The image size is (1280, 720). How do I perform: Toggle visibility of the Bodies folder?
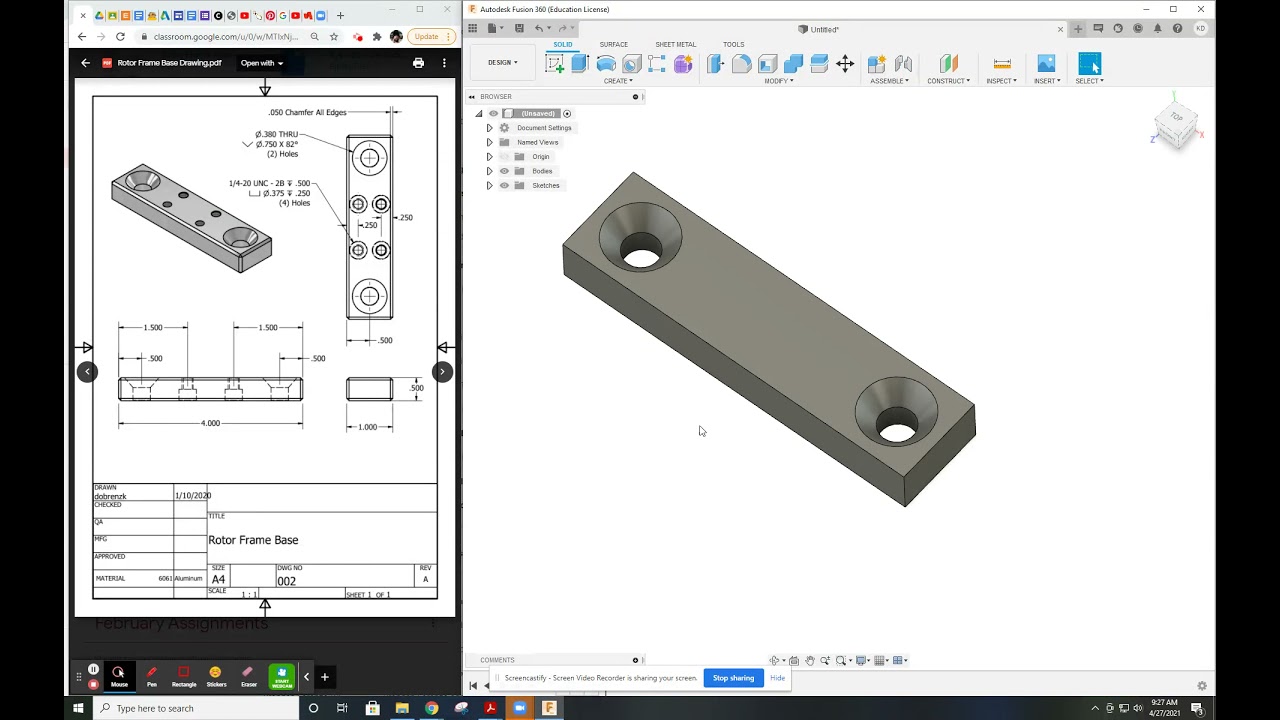(x=504, y=171)
